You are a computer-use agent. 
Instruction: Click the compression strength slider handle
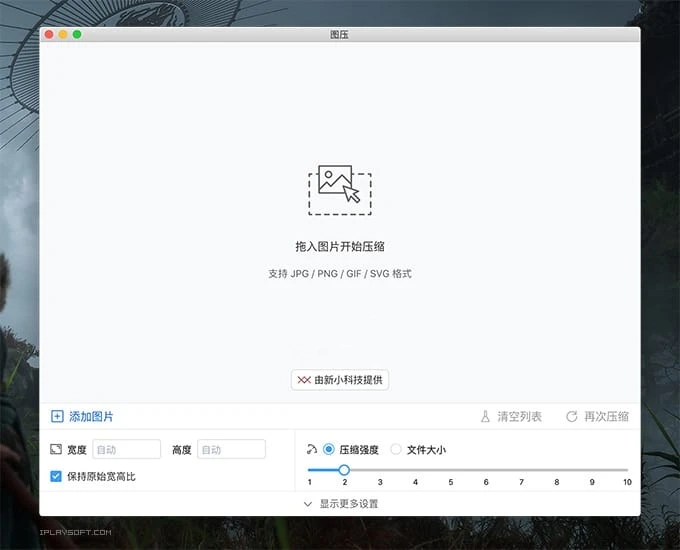point(344,470)
